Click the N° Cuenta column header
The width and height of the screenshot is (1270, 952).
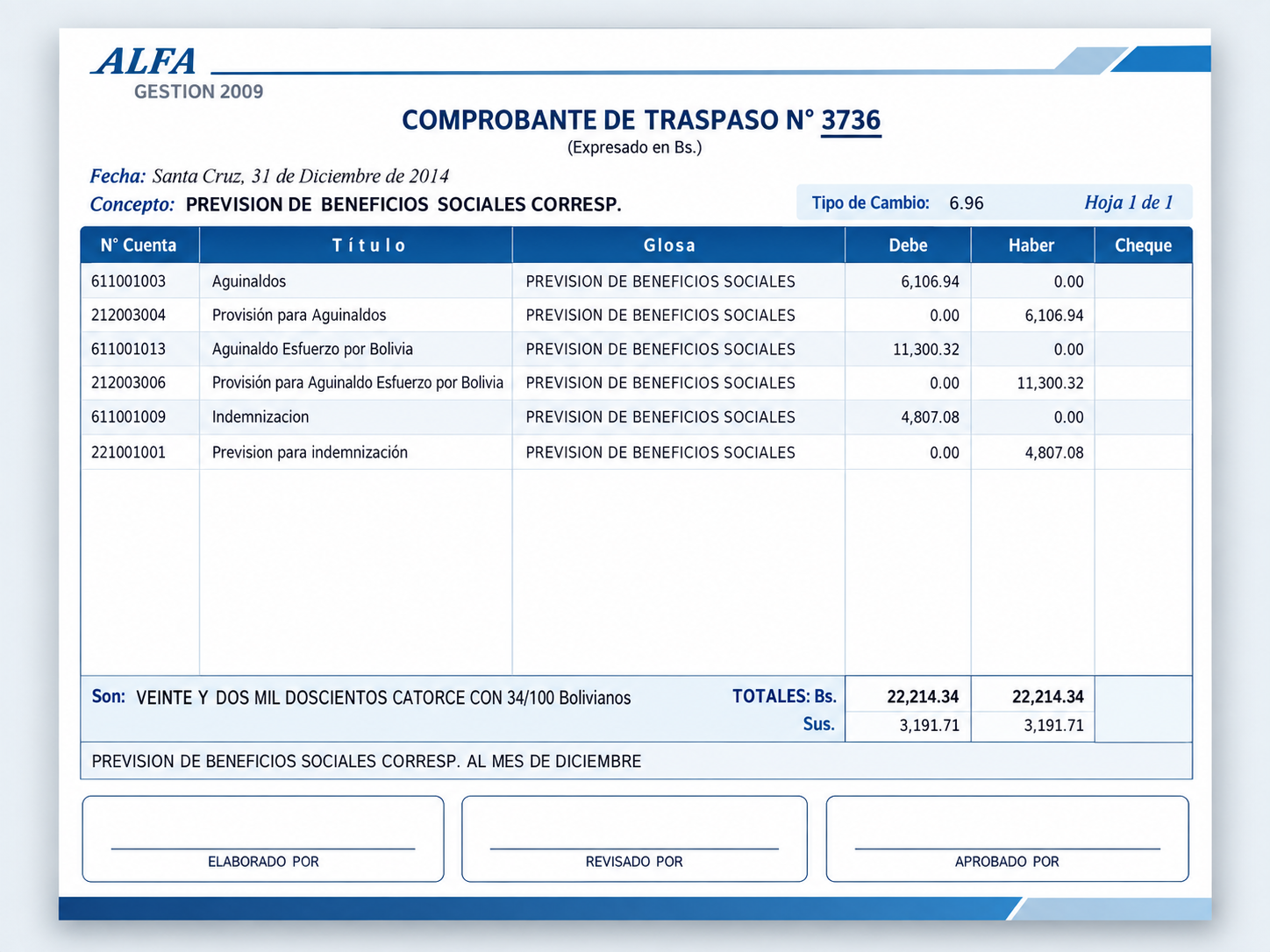139,245
